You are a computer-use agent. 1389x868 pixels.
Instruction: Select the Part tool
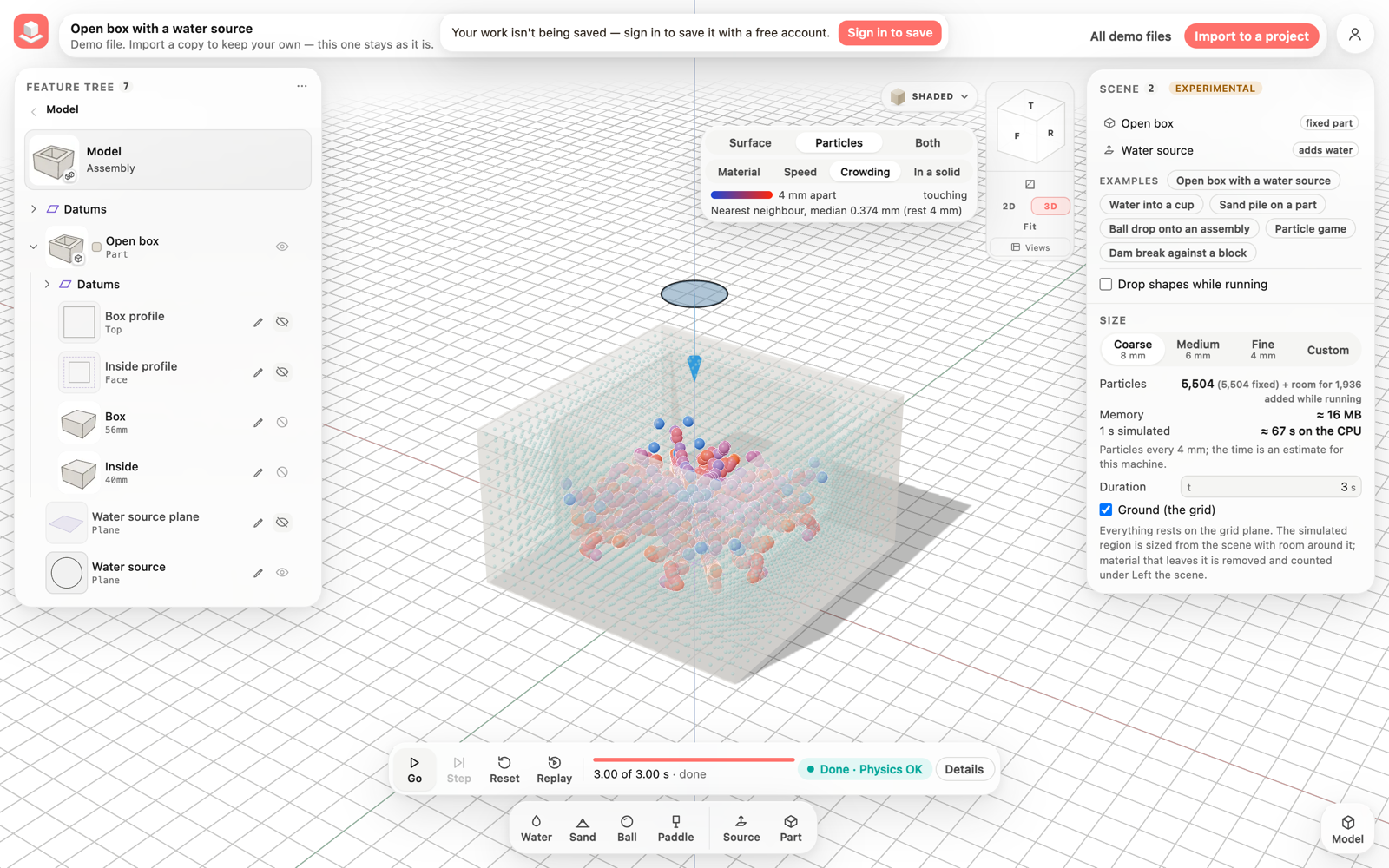pyautogui.click(x=791, y=829)
